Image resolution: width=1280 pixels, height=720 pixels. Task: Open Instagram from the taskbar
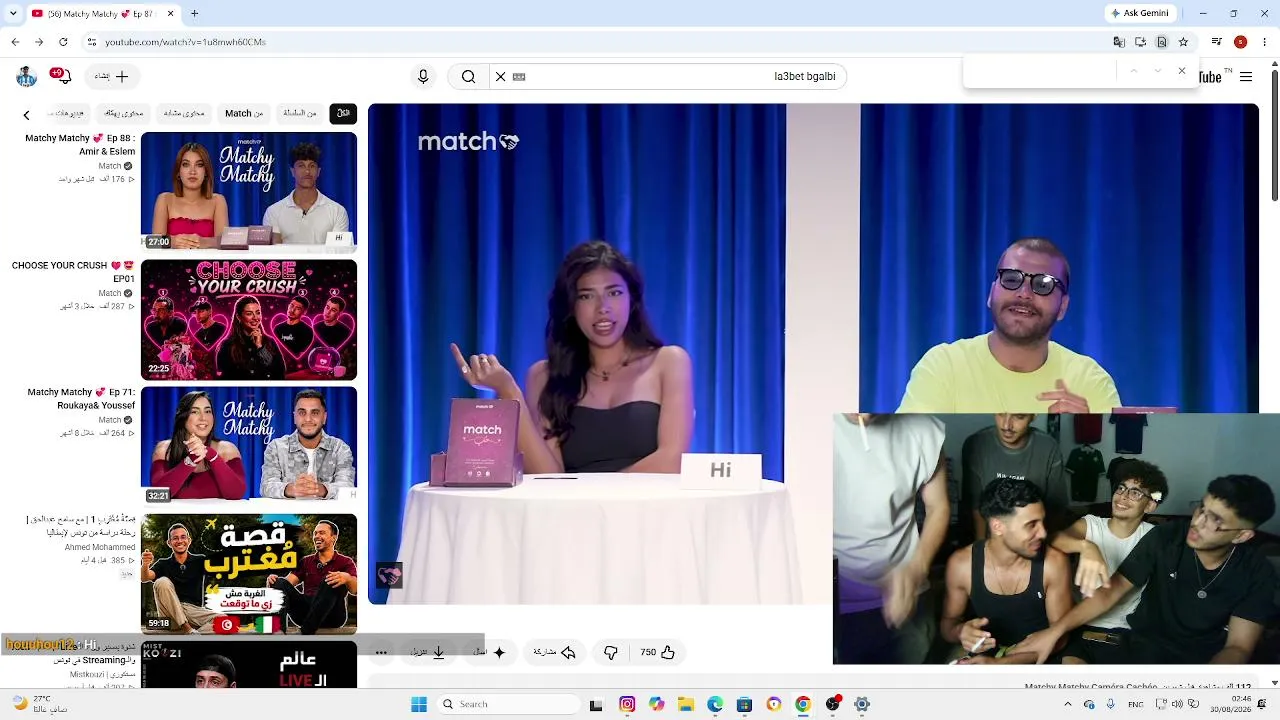[627, 704]
